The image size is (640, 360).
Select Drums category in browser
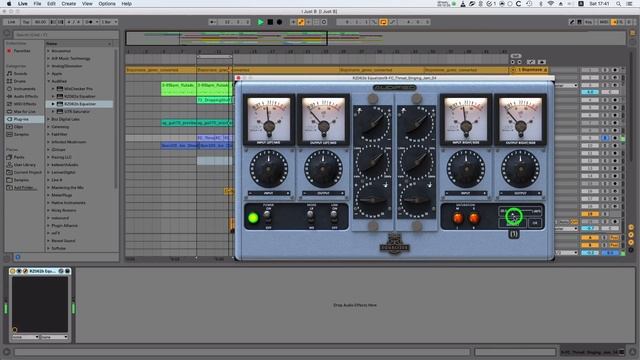20,81
